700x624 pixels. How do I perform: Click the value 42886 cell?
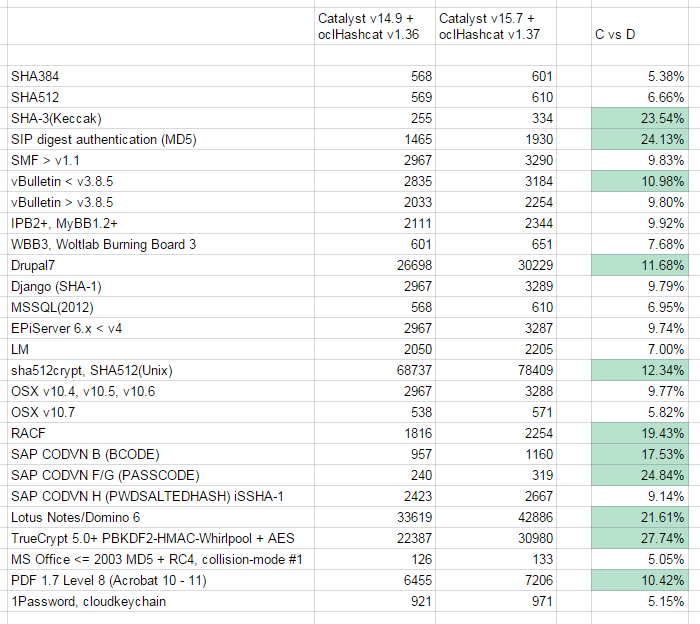(496, 517)
